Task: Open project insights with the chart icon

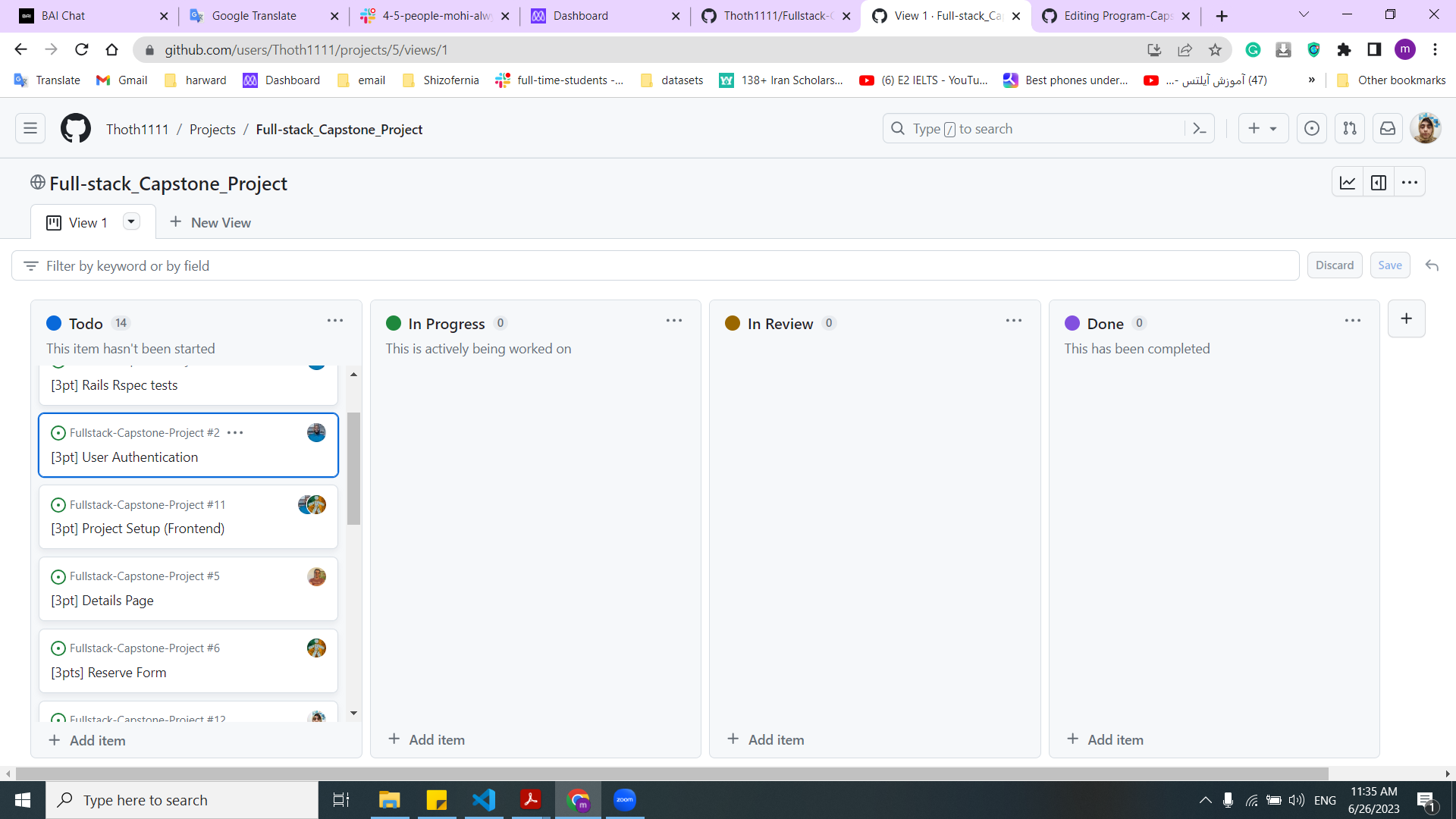Action: point(1348,182)
